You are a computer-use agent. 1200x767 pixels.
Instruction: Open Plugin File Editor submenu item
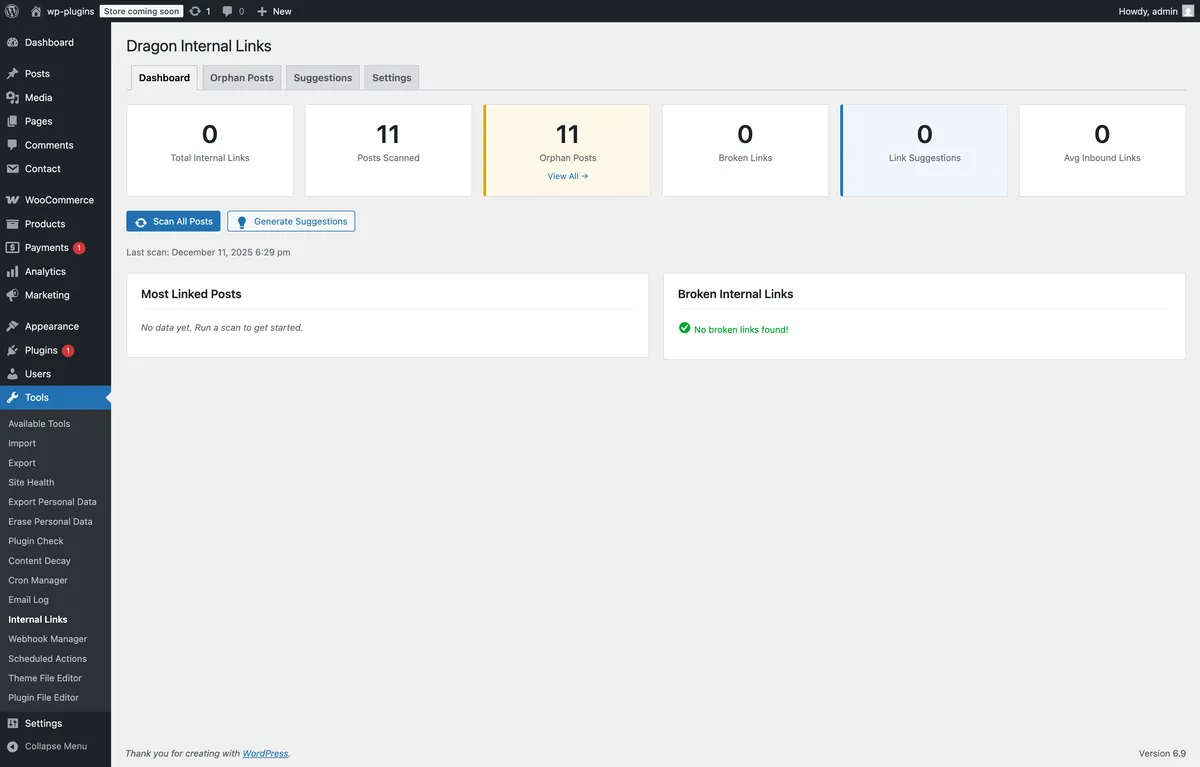click(x=43, y=698)
